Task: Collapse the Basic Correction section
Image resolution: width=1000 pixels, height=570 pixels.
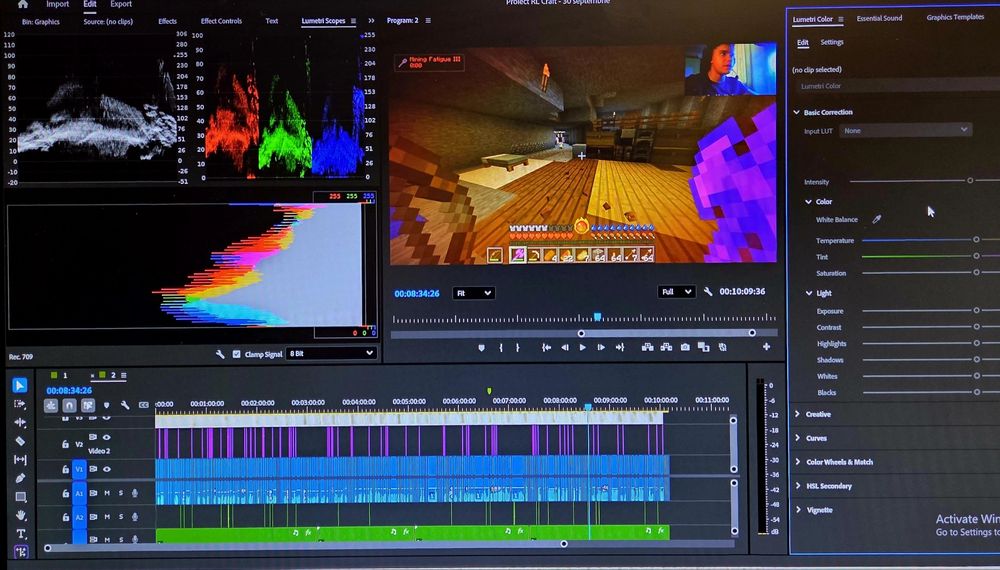Action: pos(796,112)
